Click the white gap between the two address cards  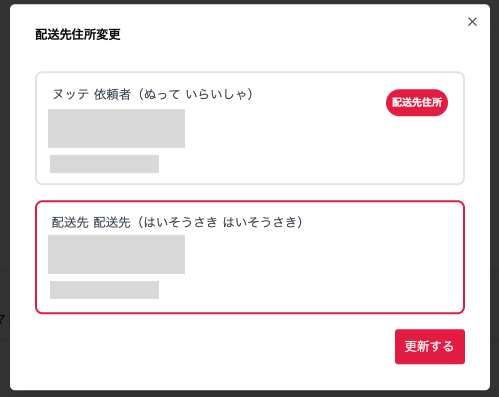coord(250,192)
